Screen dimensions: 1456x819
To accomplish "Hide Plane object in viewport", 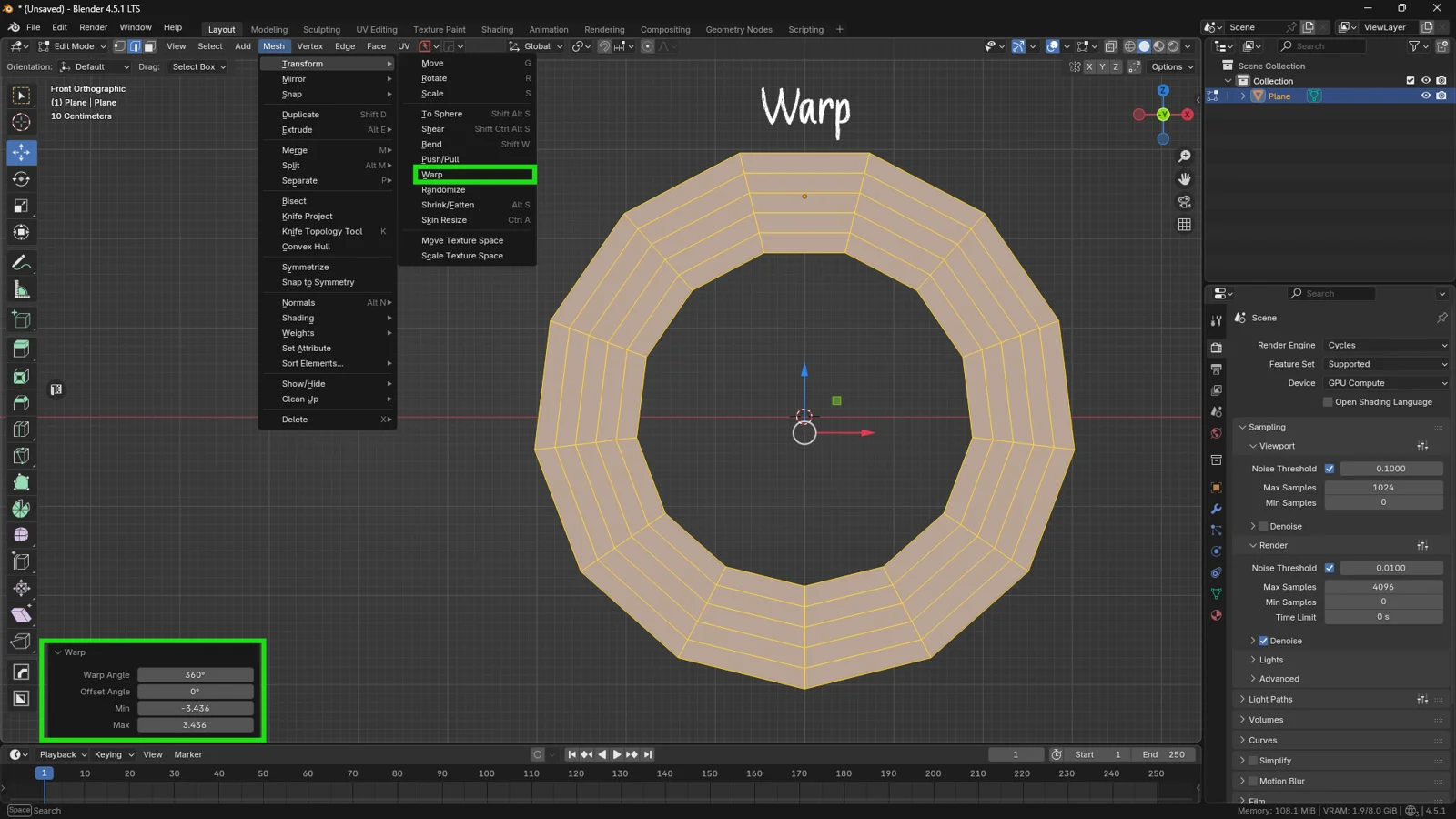I will 1426,96.
